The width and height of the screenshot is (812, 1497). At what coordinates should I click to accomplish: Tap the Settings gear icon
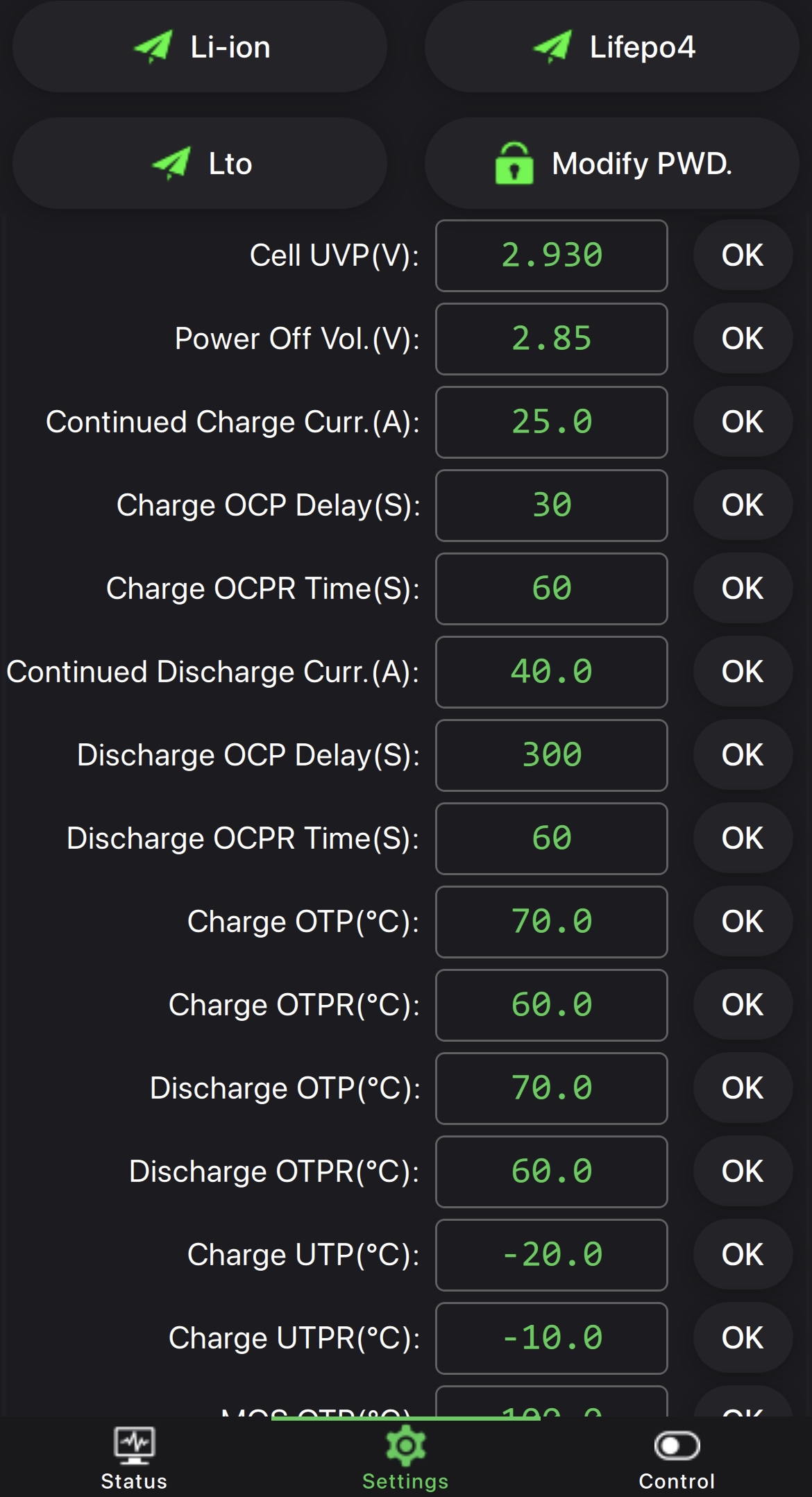(x=406, y=1445)
